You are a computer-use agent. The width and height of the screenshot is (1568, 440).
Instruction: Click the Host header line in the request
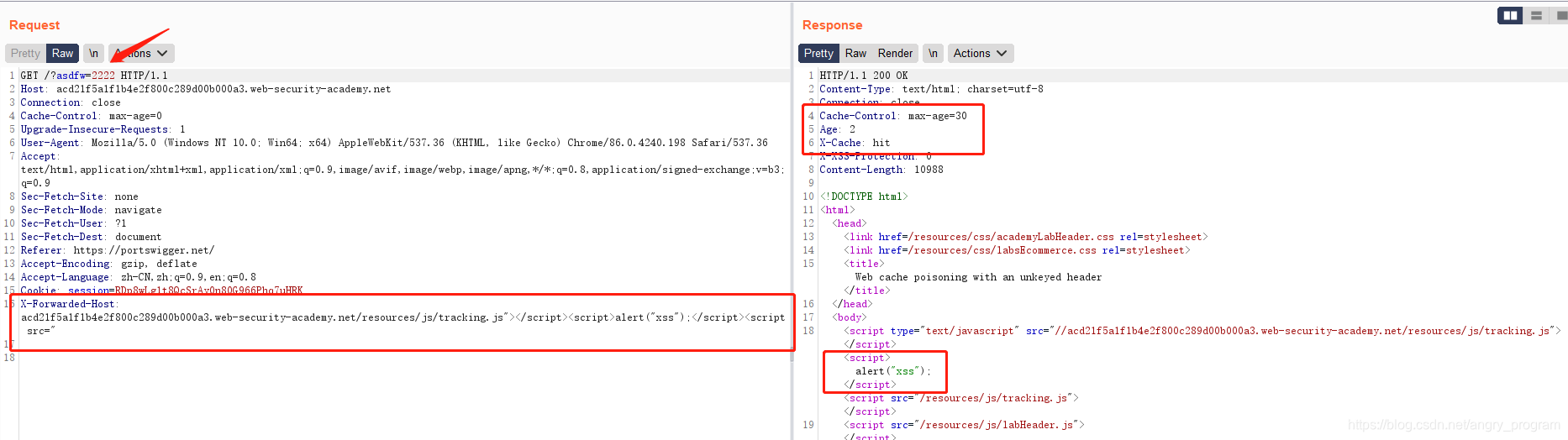(x=206, y=89)
